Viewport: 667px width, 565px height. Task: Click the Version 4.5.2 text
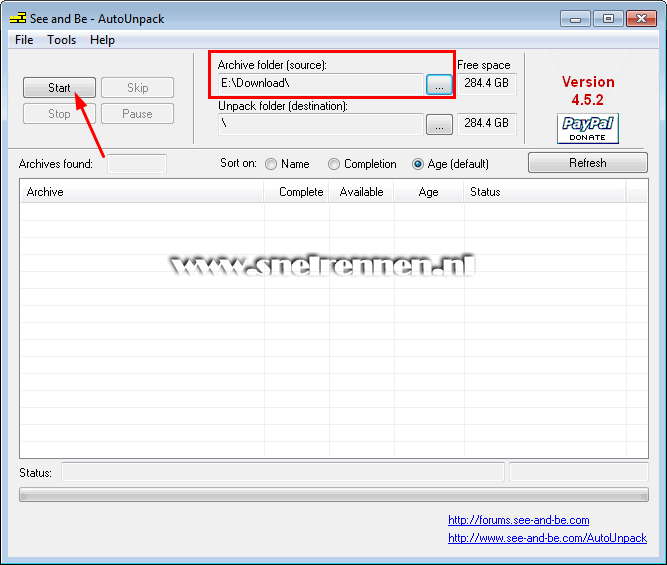(x=588, y=91)
